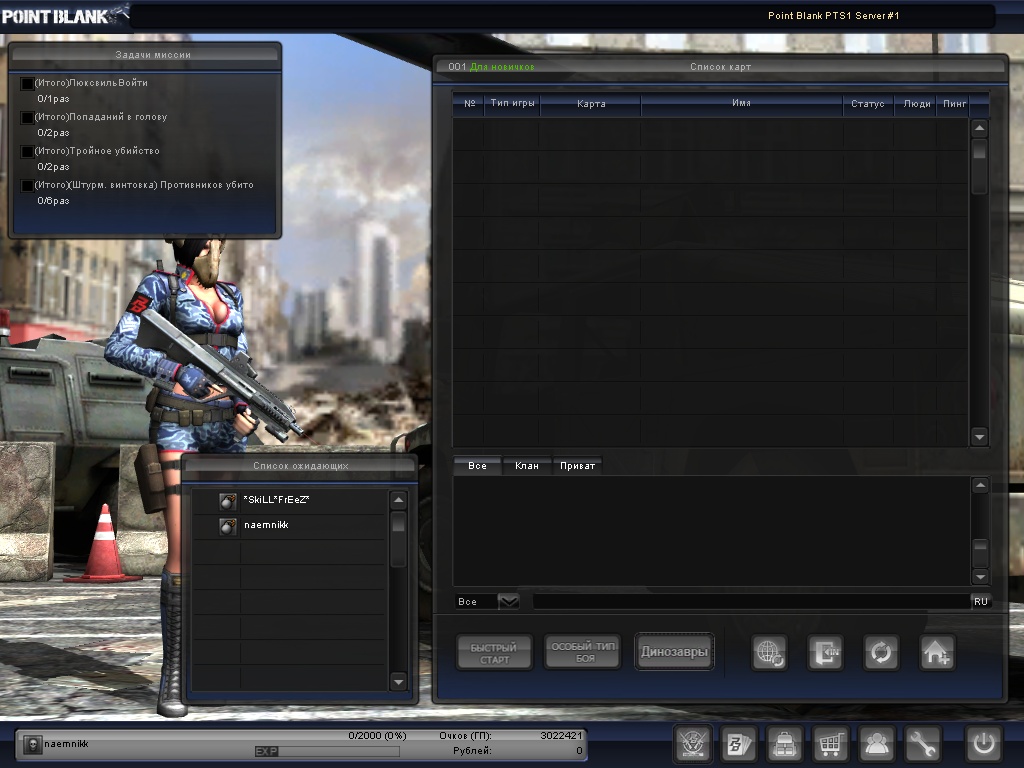Viewport: 1024px width, 768px height.
Task: Focus the chat message input field
Action: click(752, 601)
